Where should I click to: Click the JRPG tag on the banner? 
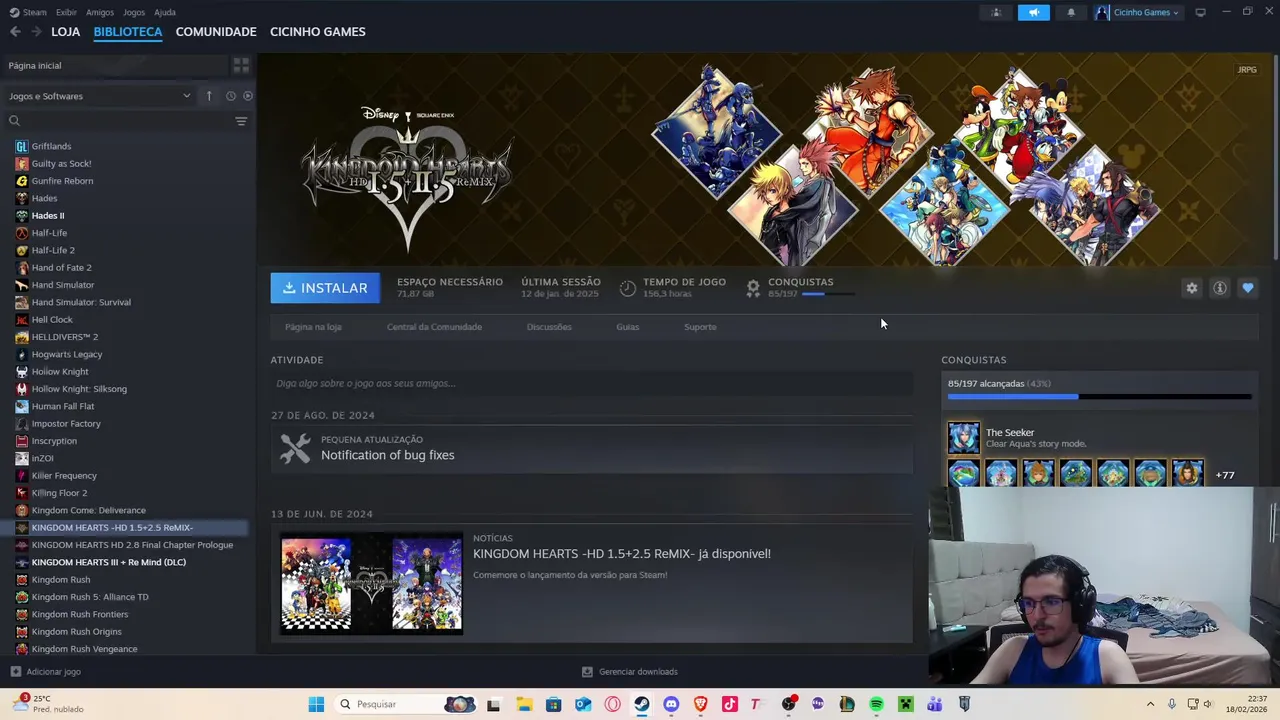coord(1247,70)
